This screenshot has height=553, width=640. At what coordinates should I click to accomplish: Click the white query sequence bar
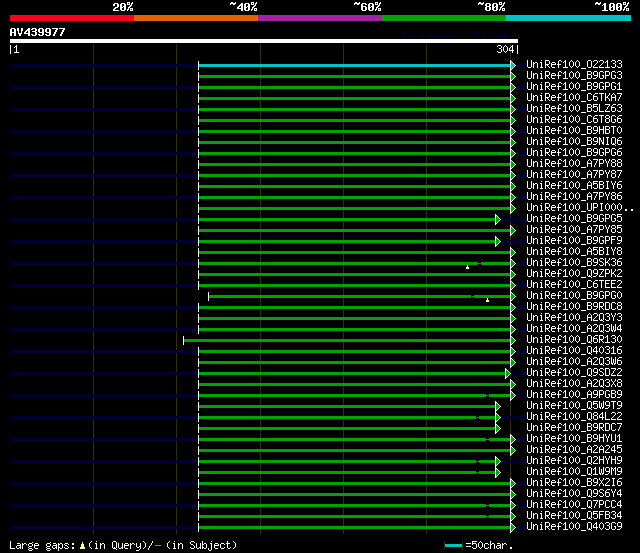264,41
